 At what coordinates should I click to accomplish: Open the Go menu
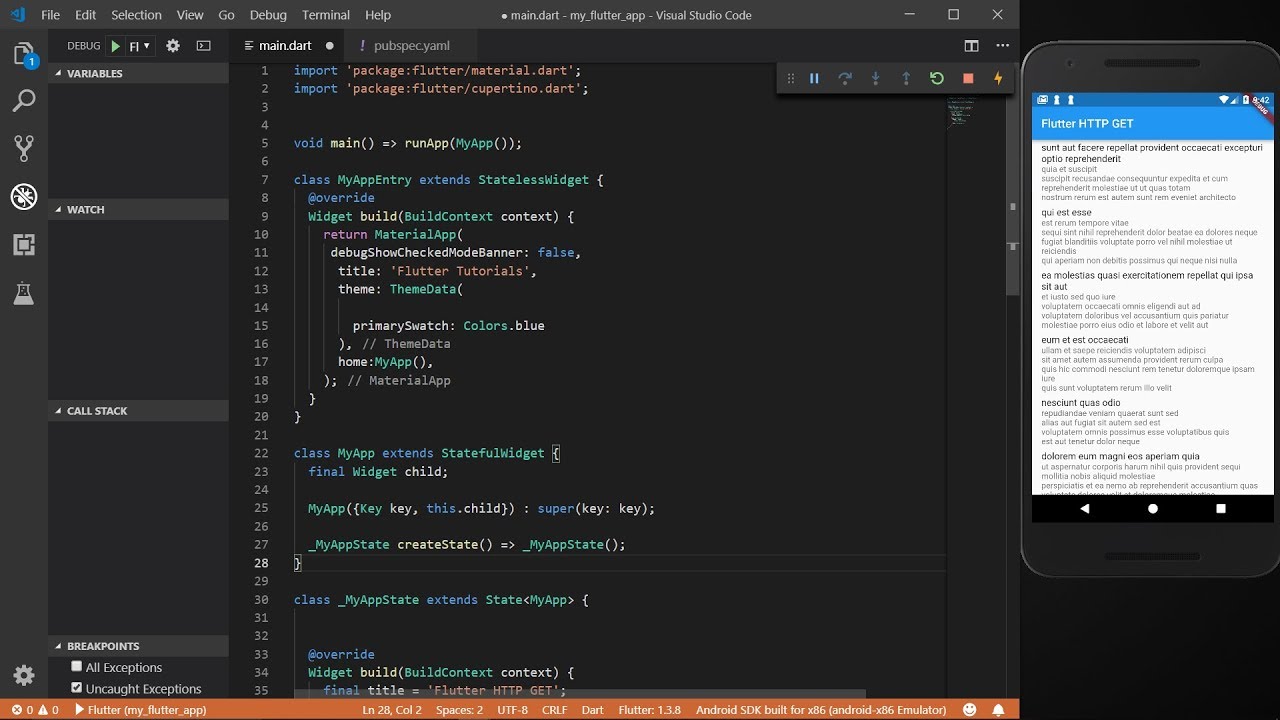click(227, 15)
